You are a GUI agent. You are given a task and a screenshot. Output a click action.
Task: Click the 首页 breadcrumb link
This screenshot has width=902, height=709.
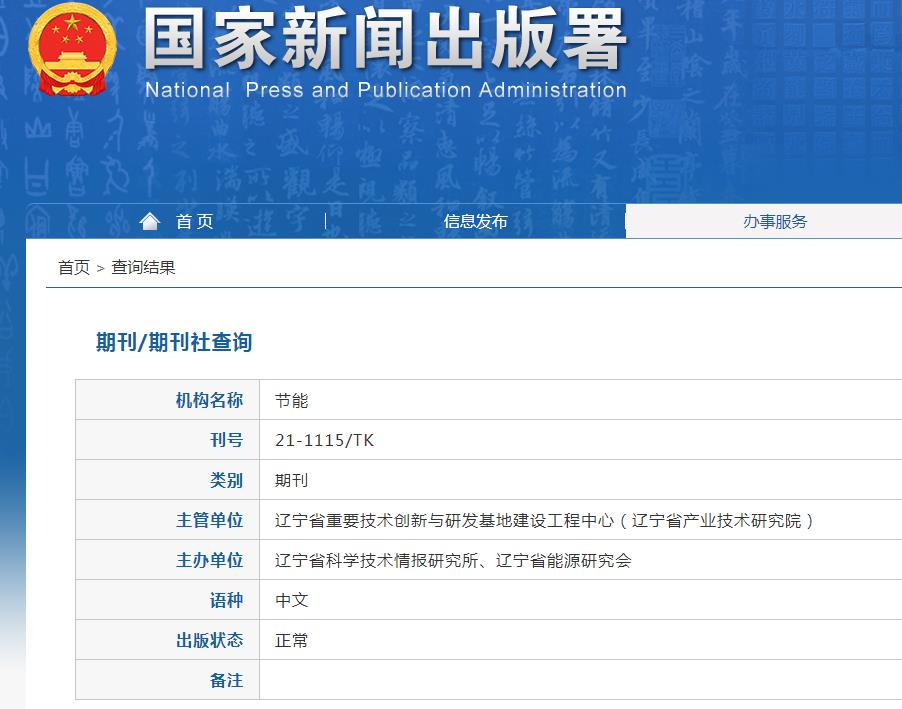click(x=73, y=266)
